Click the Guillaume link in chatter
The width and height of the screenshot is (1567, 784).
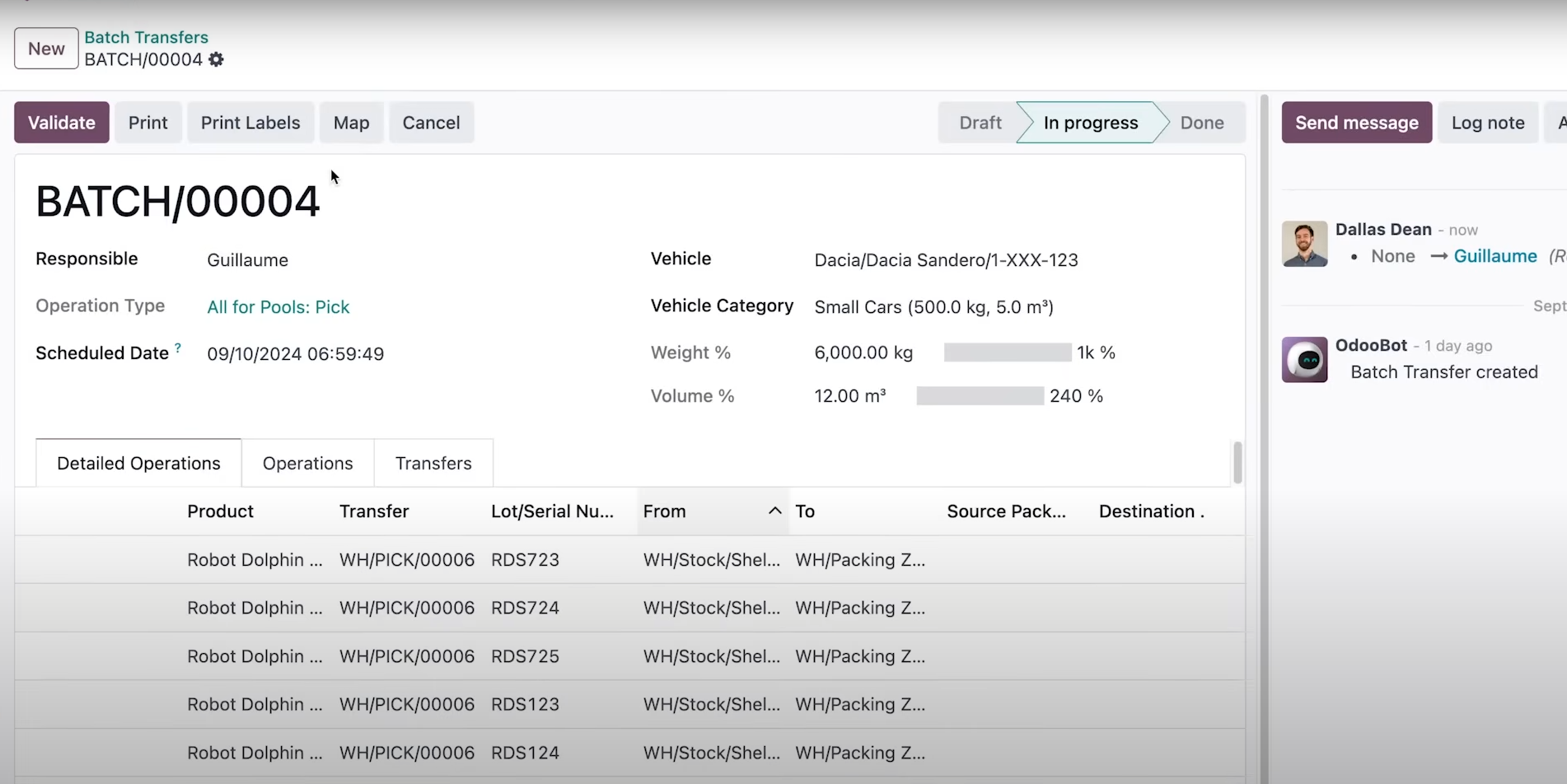coord(1495,256)
